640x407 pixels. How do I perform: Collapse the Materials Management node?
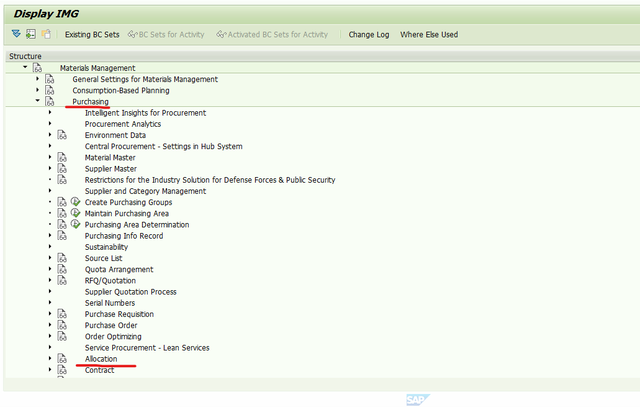25,67
